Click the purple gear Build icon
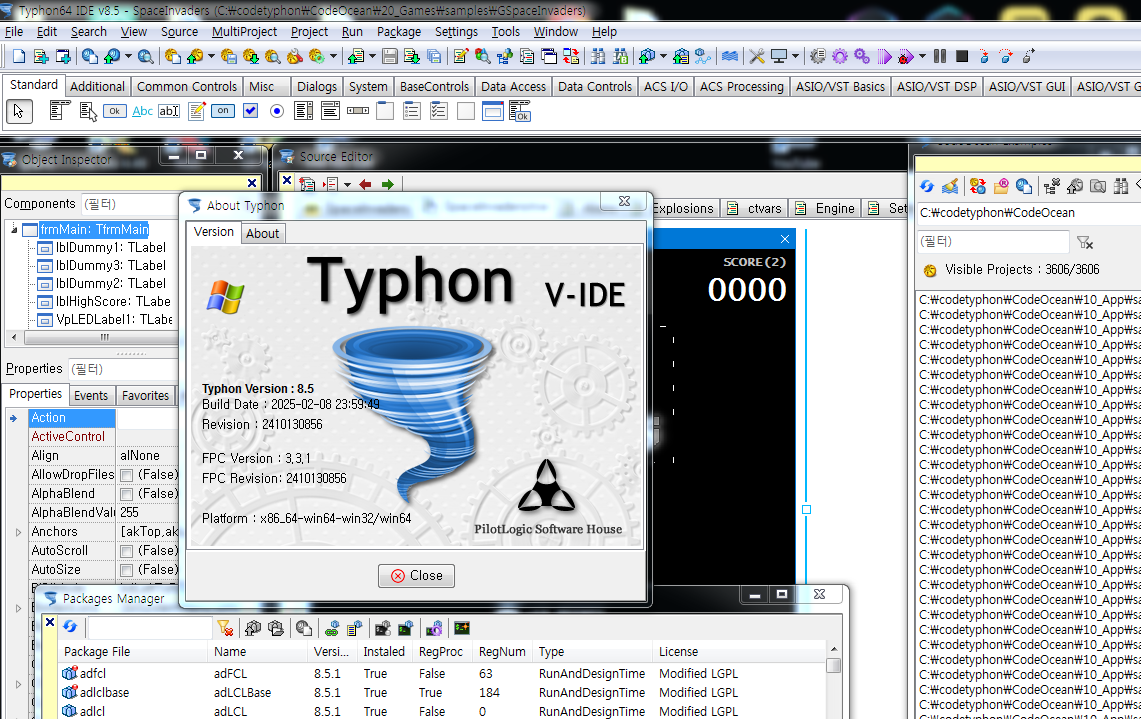Image resolution: width=1141 pixels, height=719 pixels. (840, 57)
